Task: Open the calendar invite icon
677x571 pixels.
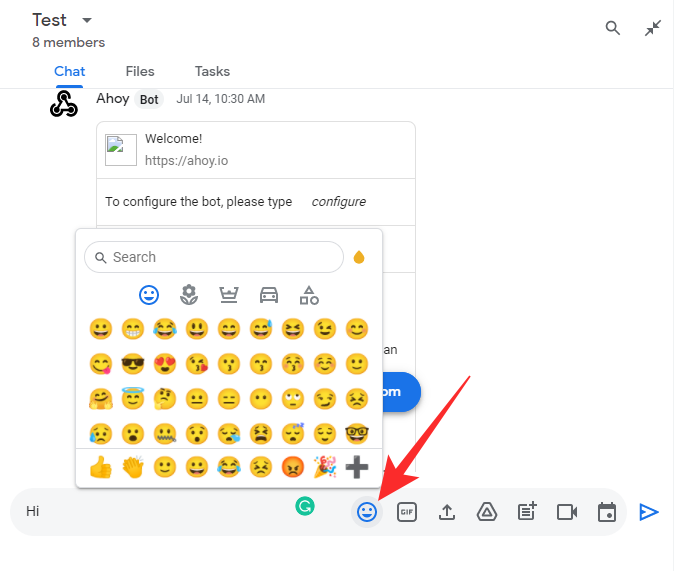Action: tap(607, 512)
